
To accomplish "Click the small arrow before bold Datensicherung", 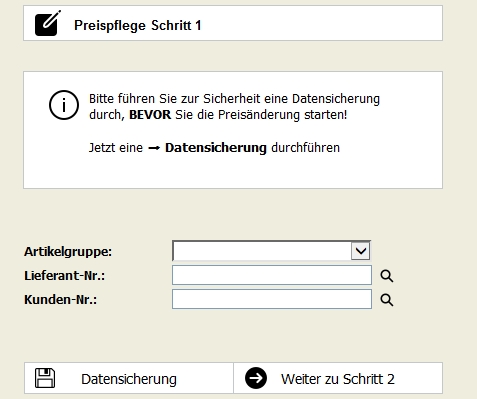I will (154, 148).
